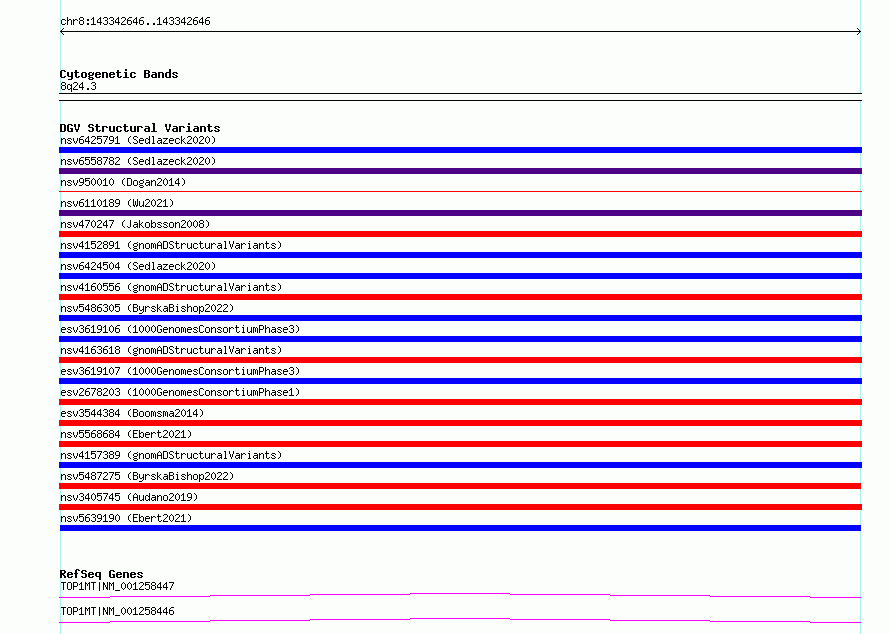Image resolution: width=890 pixels, height=634 pixels.
Task: Open transcript TOP1MT|NM_001258447 label
Action: click(117, 586)
